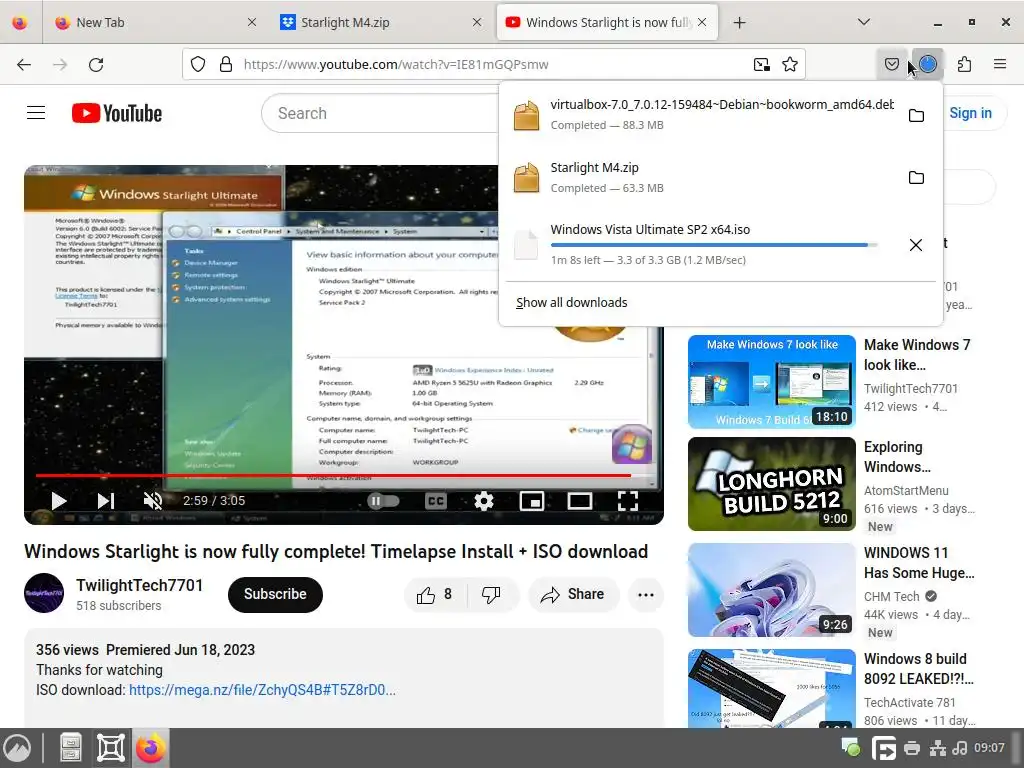Show Starlight M4.zip in folder
Viewport: 1024px width, 768px height.
click(916, 178)
